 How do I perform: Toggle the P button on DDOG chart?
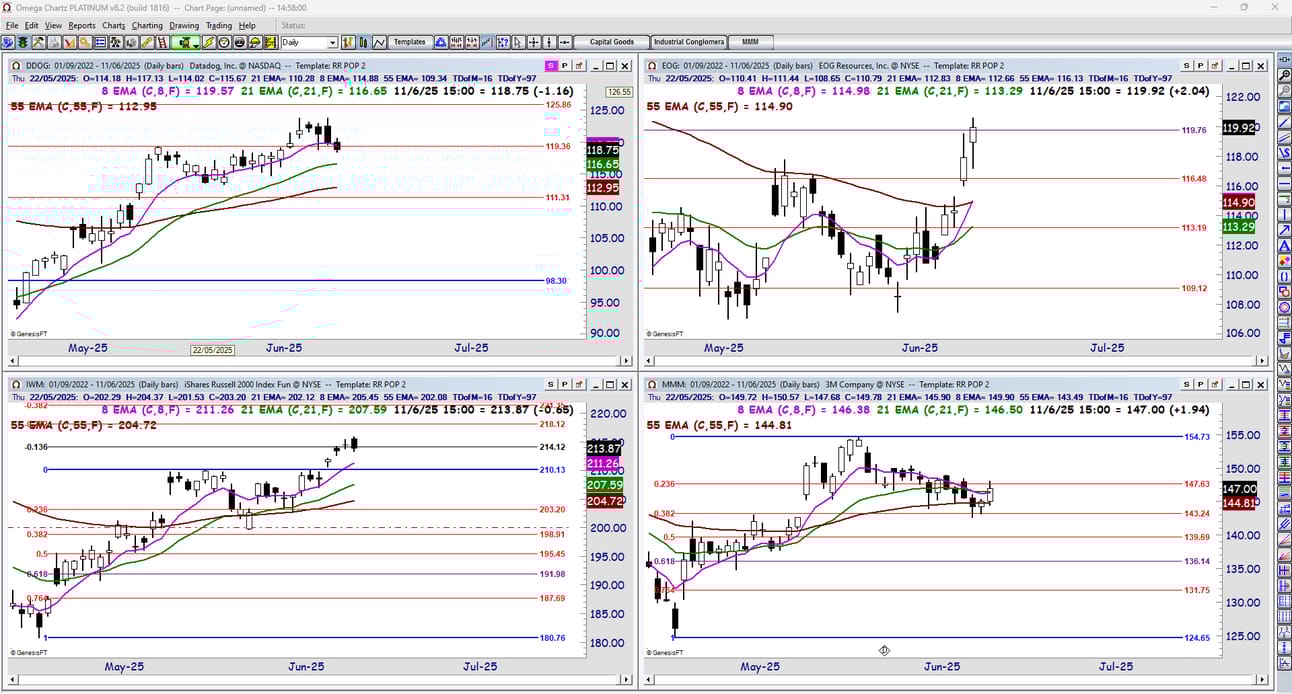coord(564,66)
